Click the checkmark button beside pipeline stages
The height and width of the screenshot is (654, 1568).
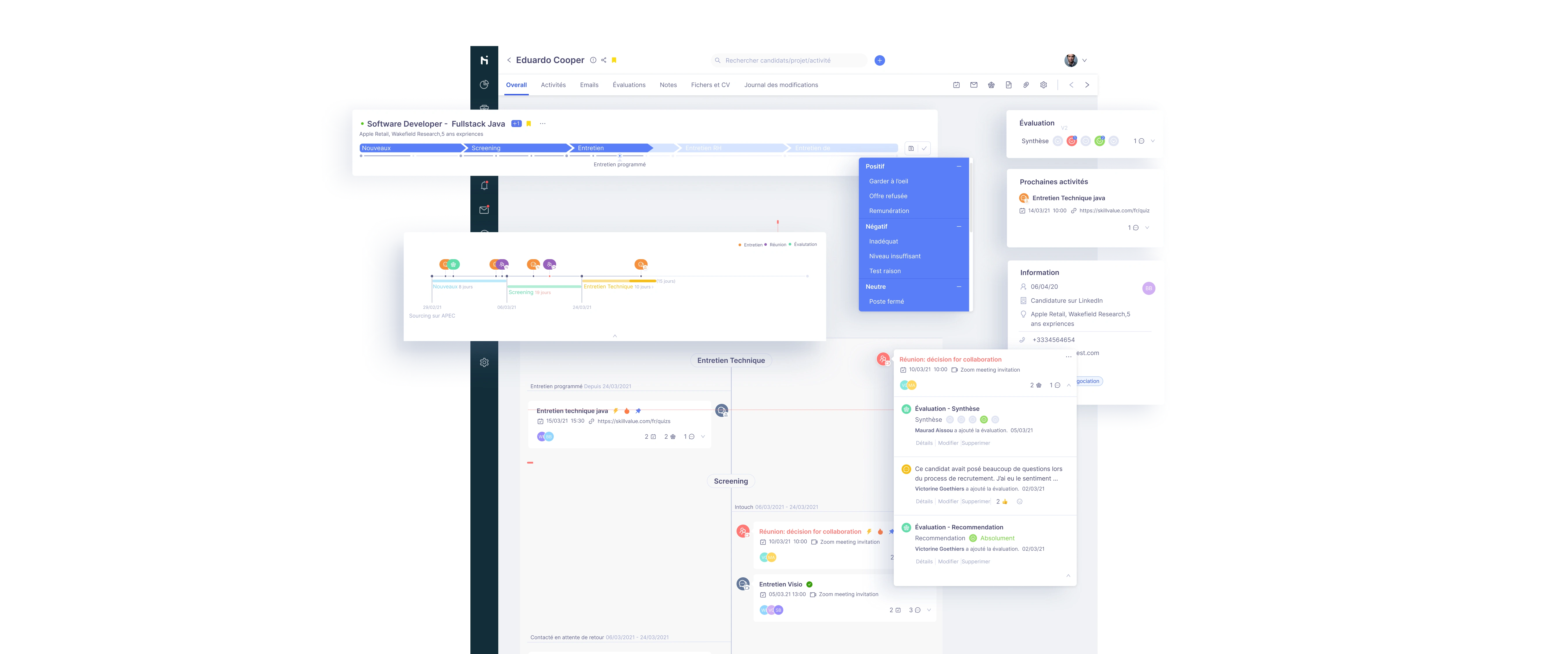coord(924,148)
